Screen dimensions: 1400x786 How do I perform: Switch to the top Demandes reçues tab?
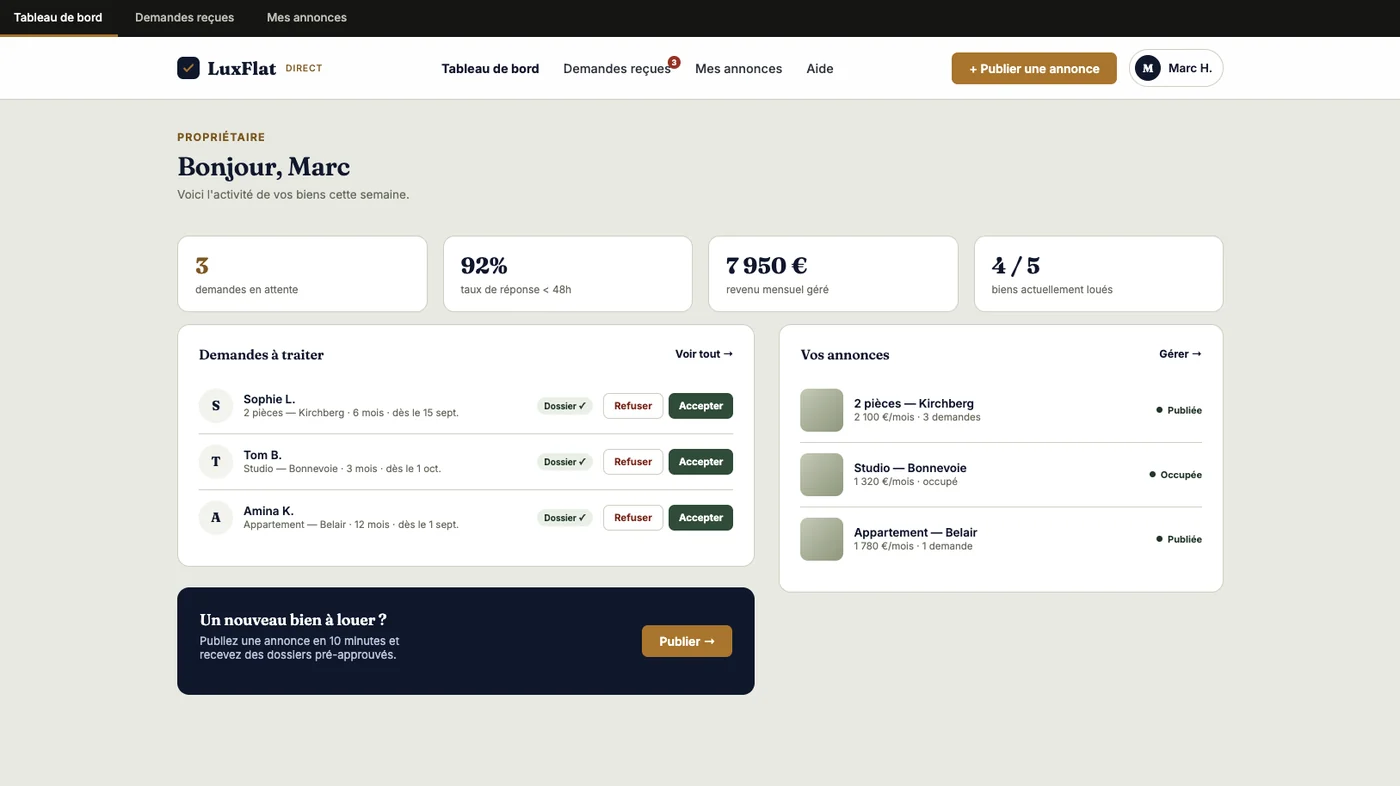tap(185, 18)
